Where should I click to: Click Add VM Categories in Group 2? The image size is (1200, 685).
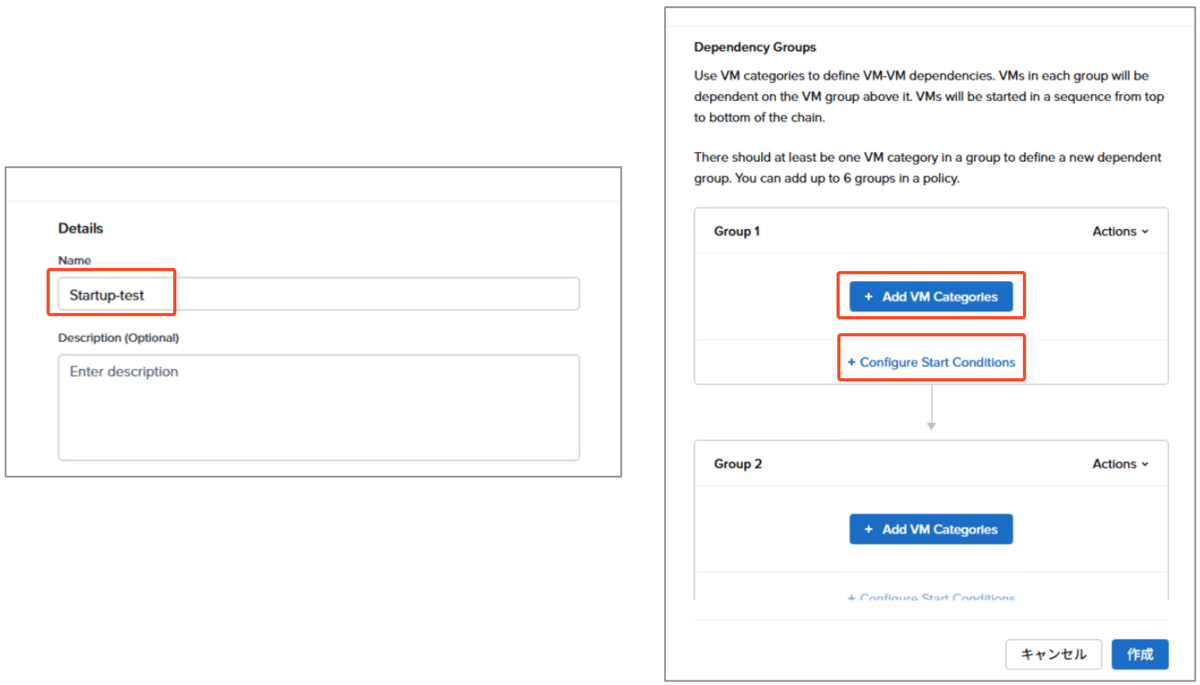point(931,529)
